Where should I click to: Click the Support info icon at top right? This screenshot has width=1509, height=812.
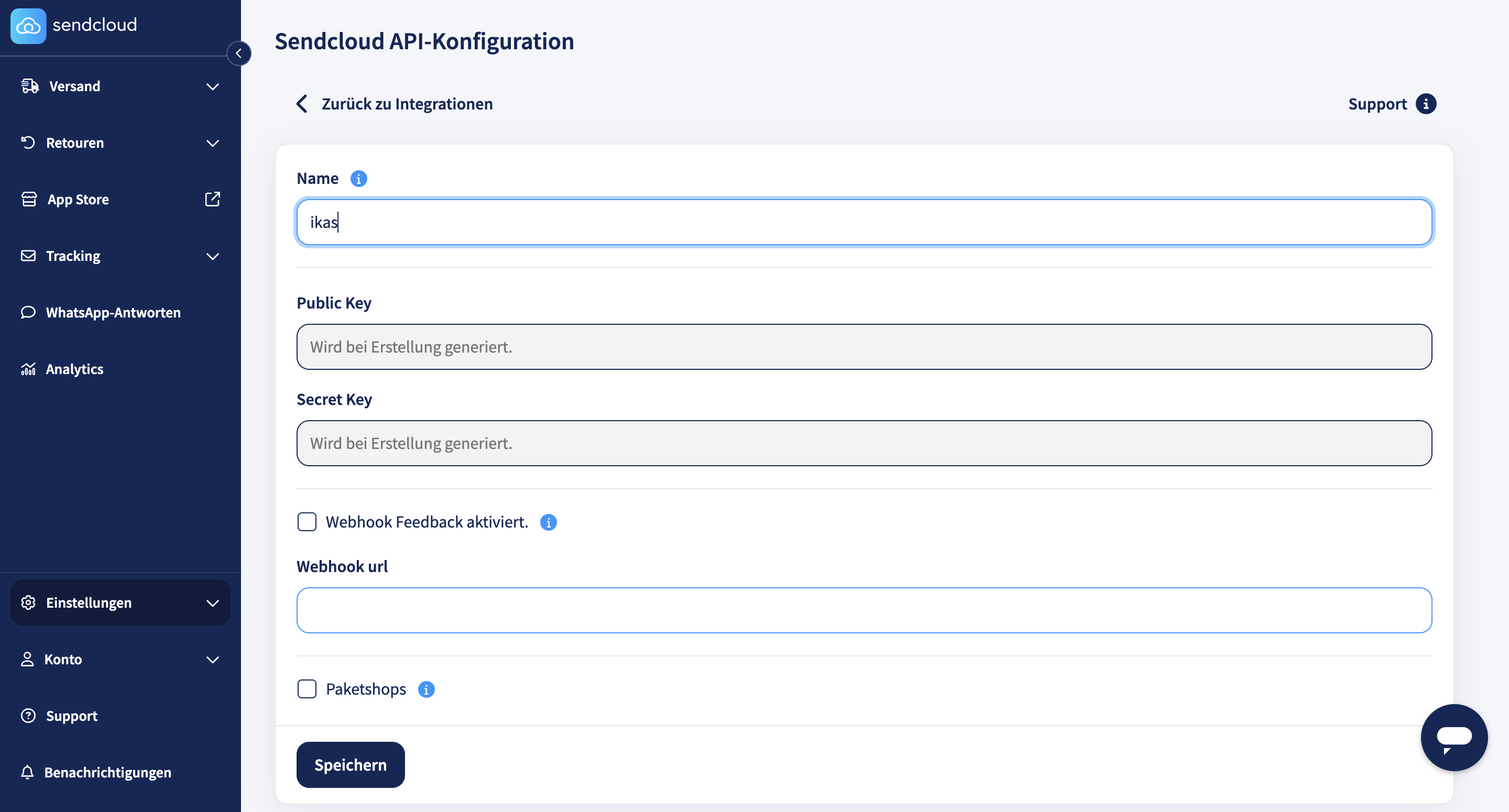pyautogui.click(x=1426, y=104)
